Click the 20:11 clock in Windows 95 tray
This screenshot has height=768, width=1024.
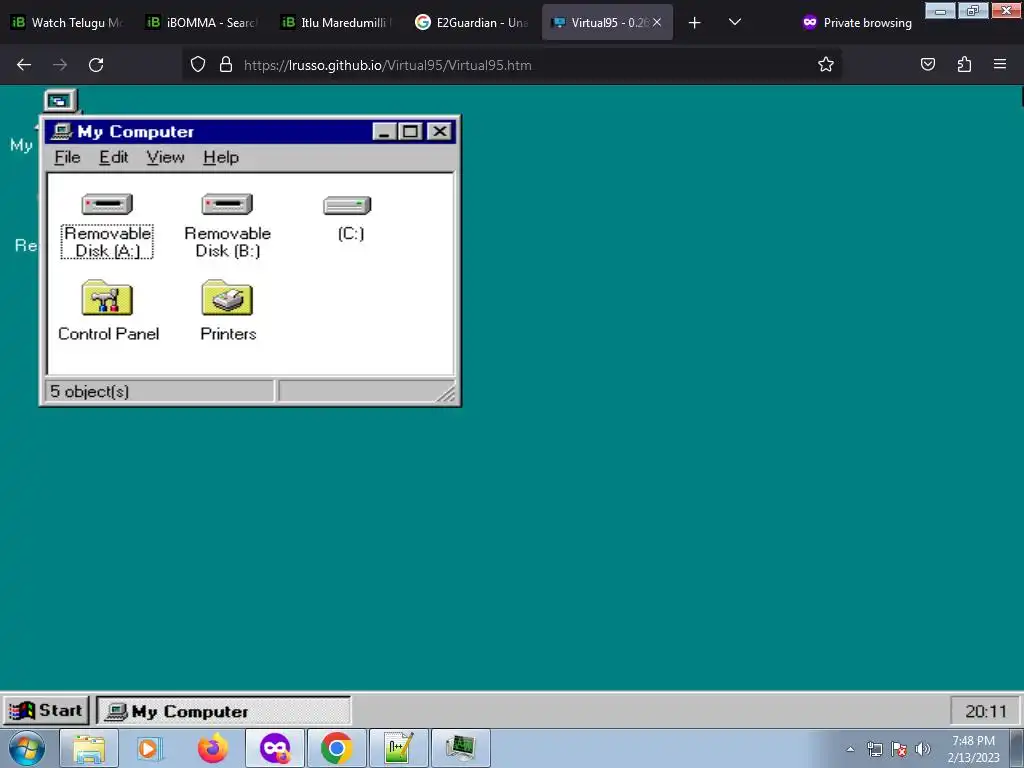pyautogui.click(x=985, y=711)
